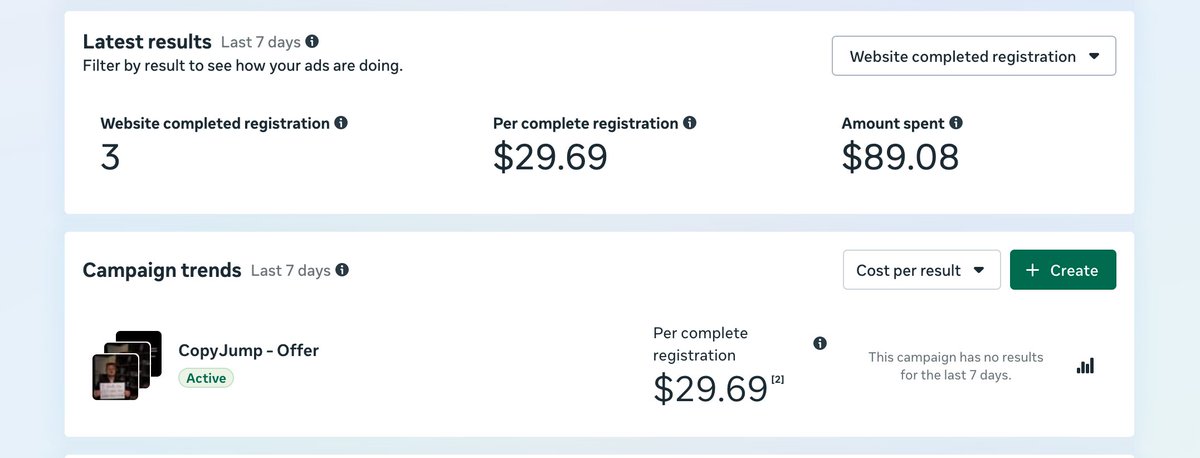
Task: Click the registration count value 3
Action: (x=110, y=157)
